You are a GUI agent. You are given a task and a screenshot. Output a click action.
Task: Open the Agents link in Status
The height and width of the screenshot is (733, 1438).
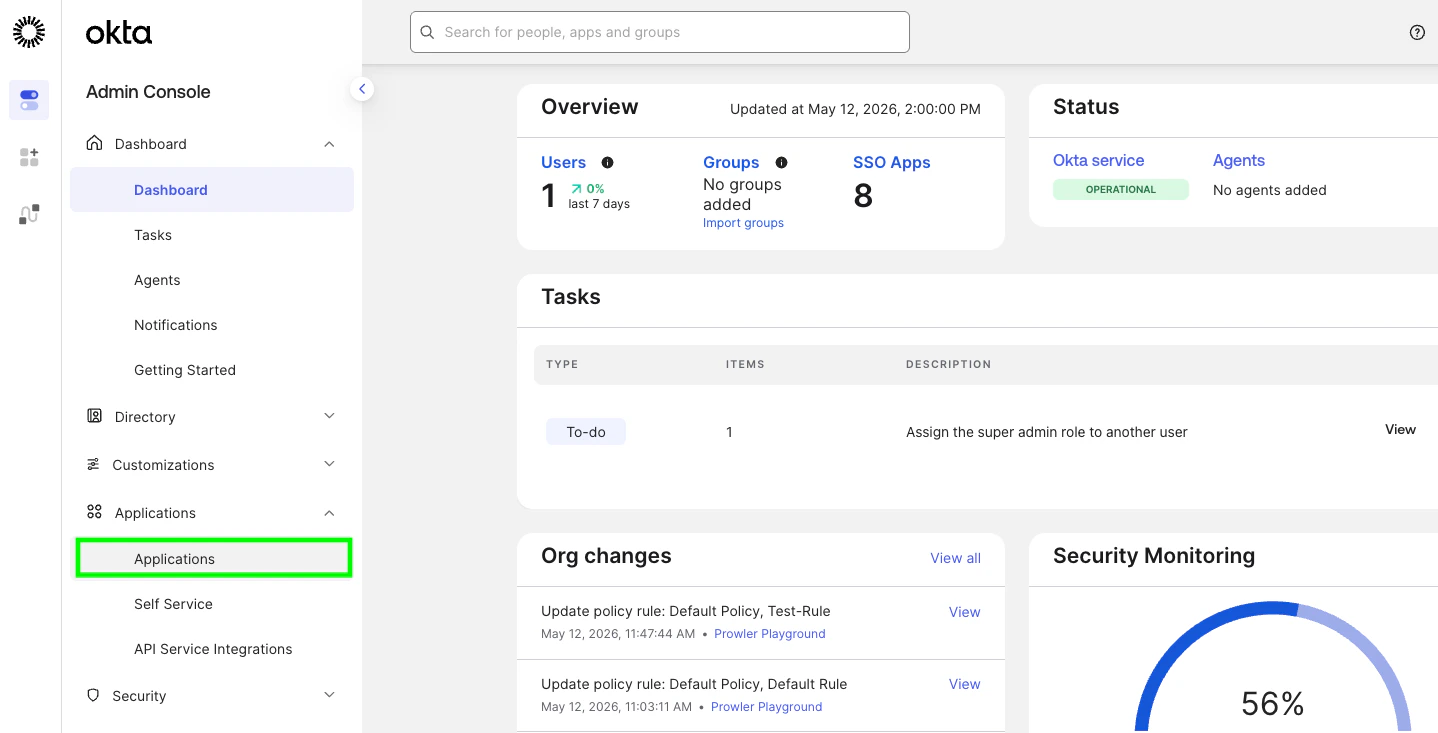pos(1239,160)
